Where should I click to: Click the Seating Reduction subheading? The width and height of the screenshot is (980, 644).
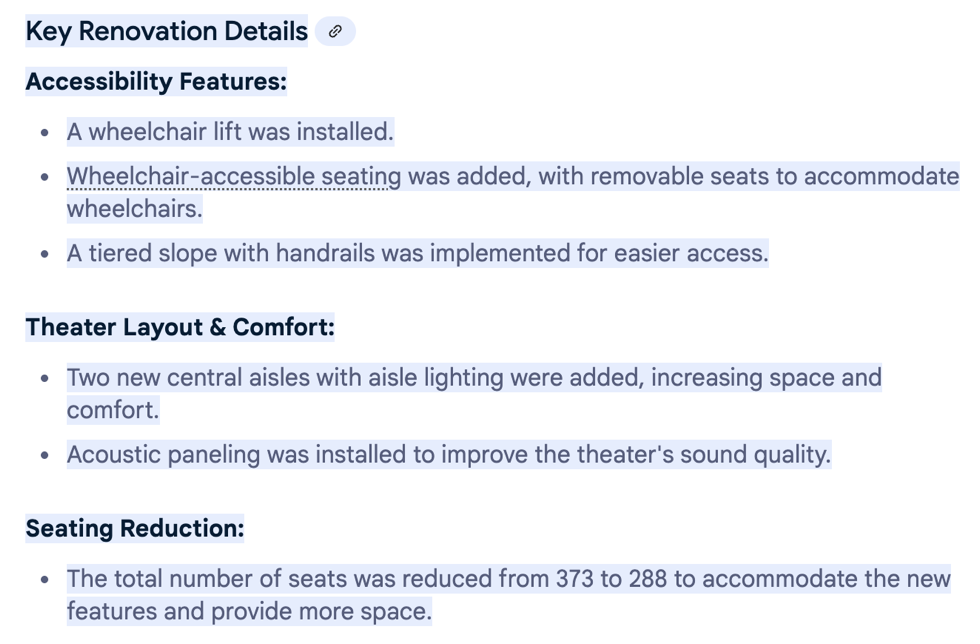click(x=135, y=528)
